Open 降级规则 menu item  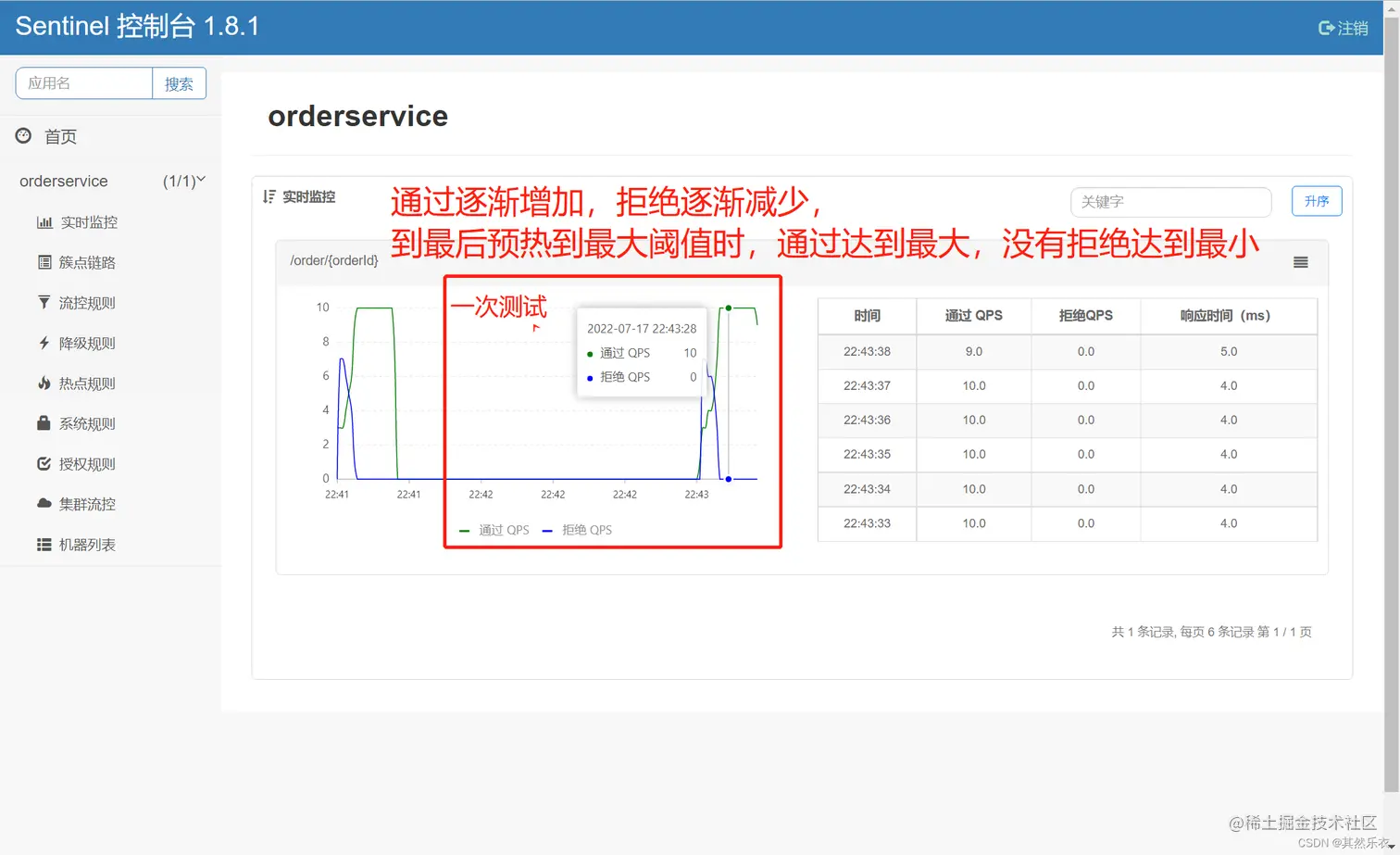click(87, 343)
